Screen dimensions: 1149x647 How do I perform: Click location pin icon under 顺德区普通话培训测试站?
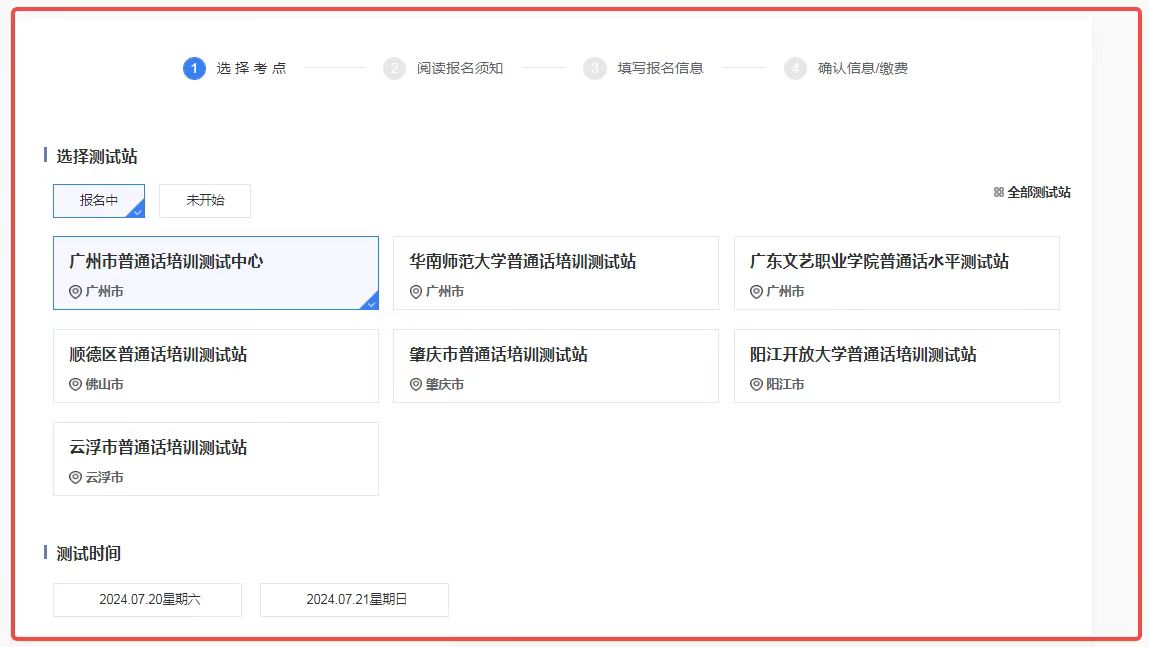coord(75,384)
